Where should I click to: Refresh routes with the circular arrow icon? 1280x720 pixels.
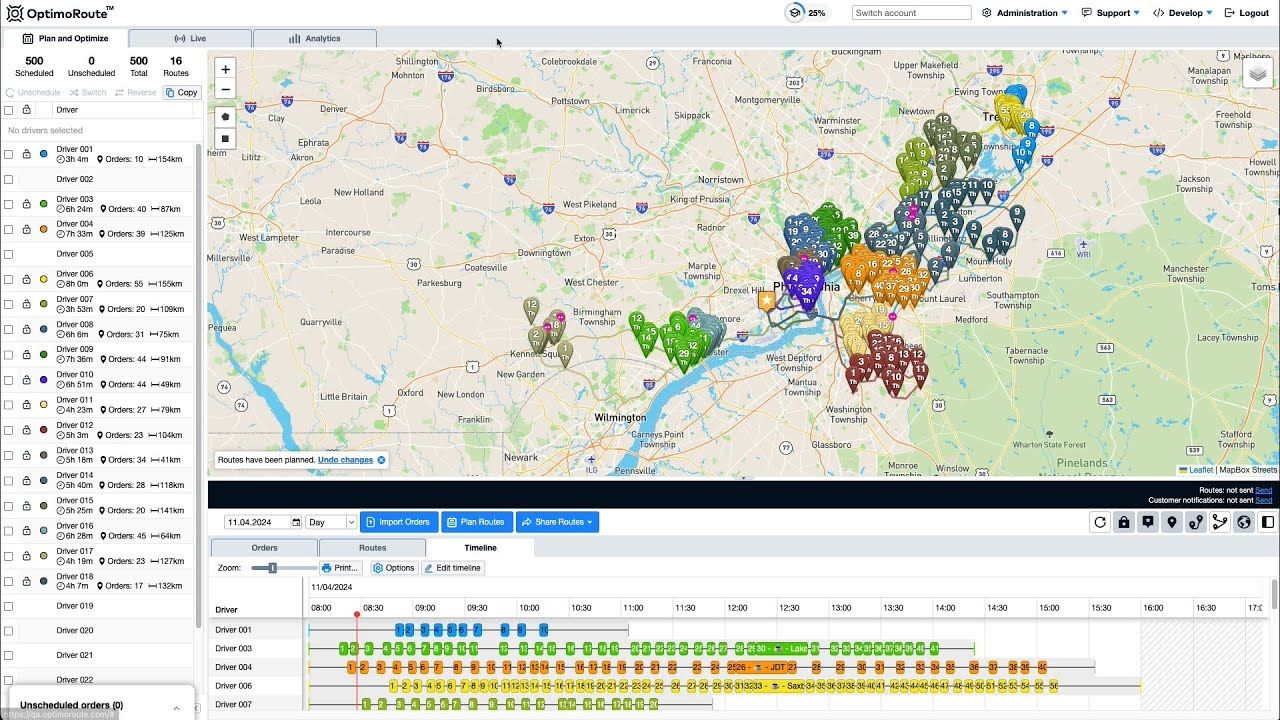click(1100, 521)
